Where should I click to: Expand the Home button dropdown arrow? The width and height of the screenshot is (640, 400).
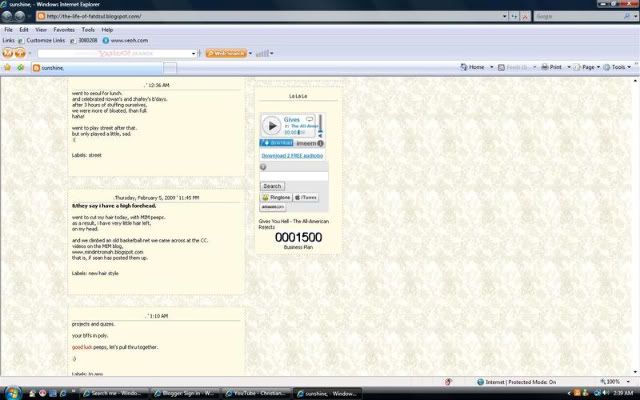coord(491,67)
